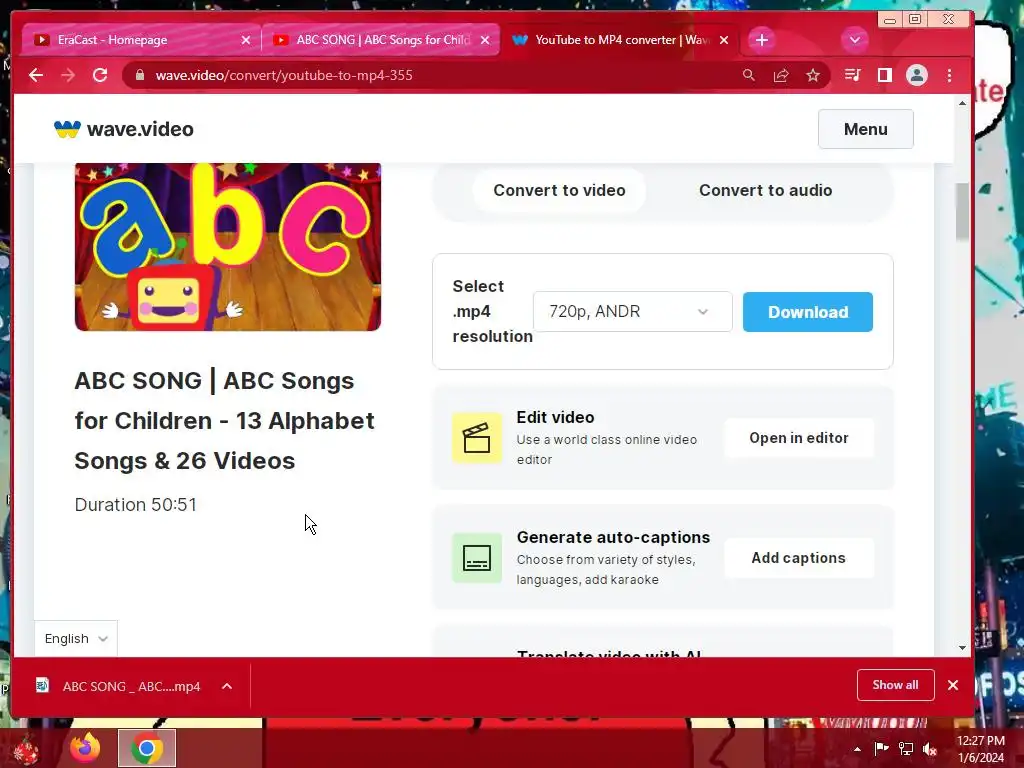Switch to EraCast - Homepage tab
Image resolution: width=1024 pixels, height=768 pixels.
(140, 40)
